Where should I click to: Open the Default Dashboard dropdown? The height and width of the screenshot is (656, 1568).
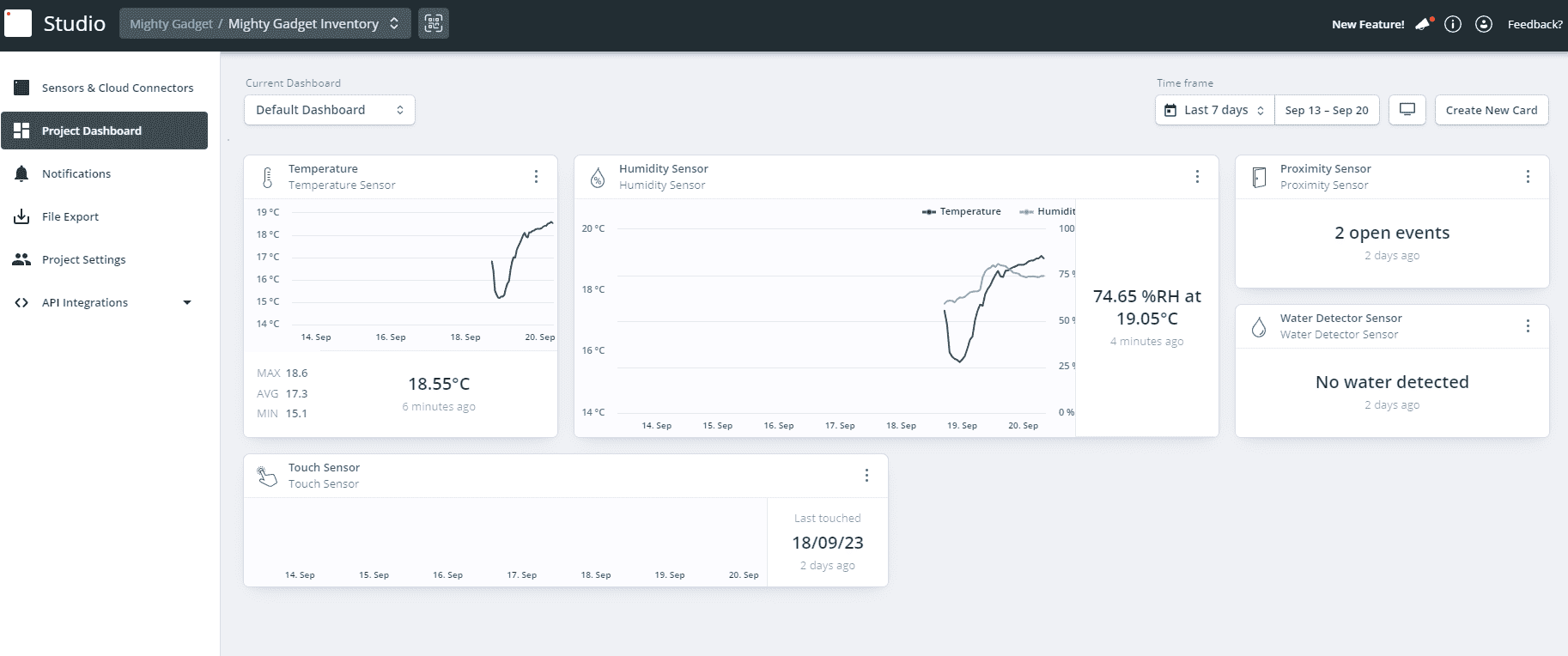tap(329, 110)
